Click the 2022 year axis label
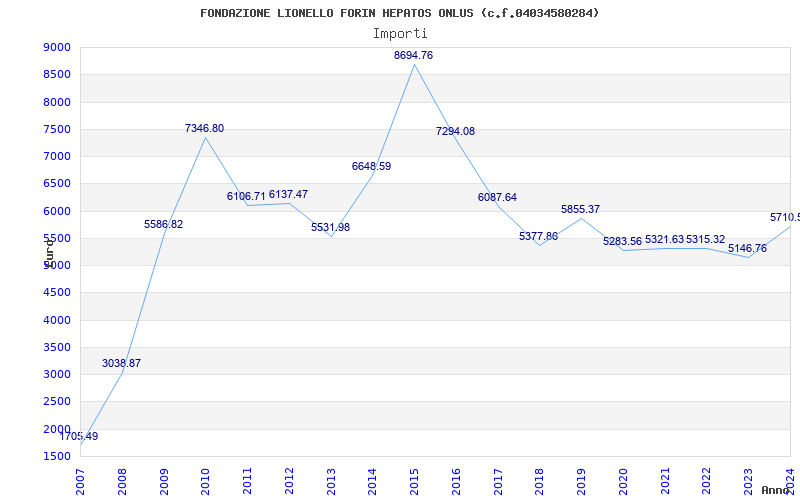This screenshot has width=800, height=500. [x=707, y=482]
